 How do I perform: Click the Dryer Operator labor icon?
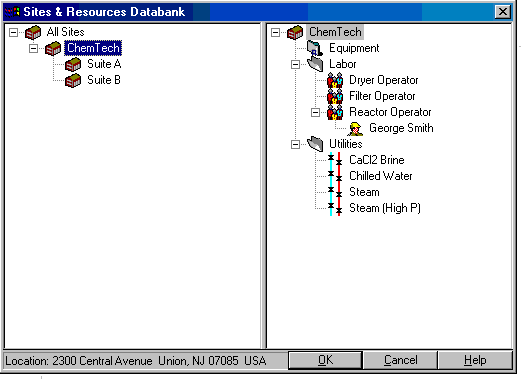point(335,80)
